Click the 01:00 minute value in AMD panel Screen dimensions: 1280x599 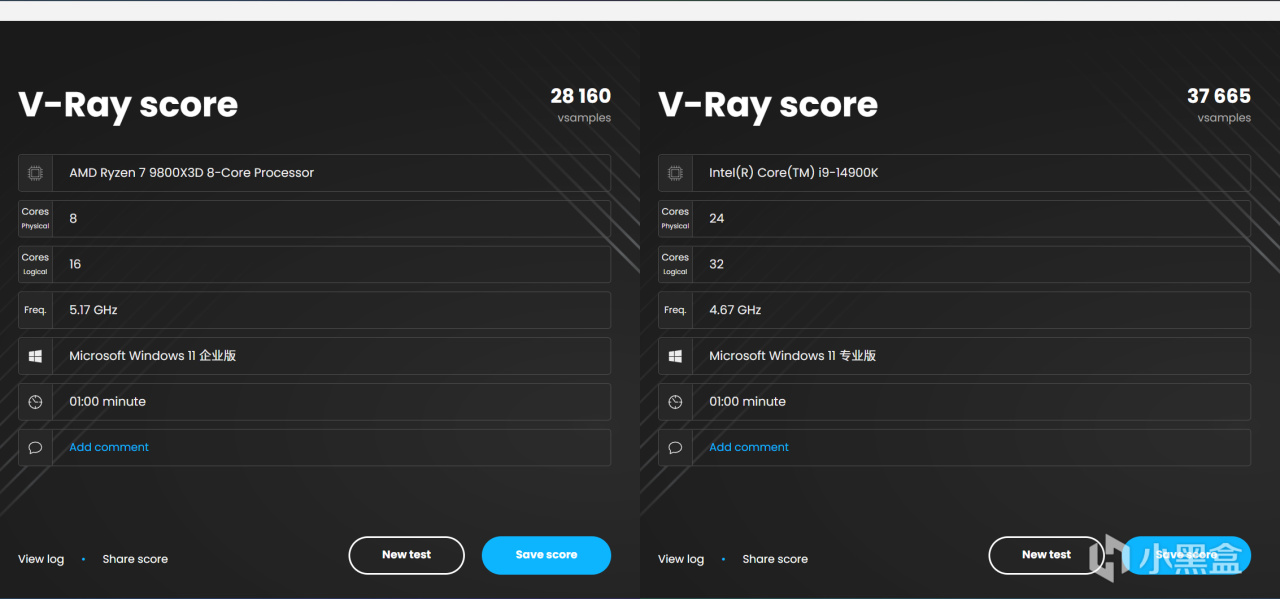(x=107, y=402)
